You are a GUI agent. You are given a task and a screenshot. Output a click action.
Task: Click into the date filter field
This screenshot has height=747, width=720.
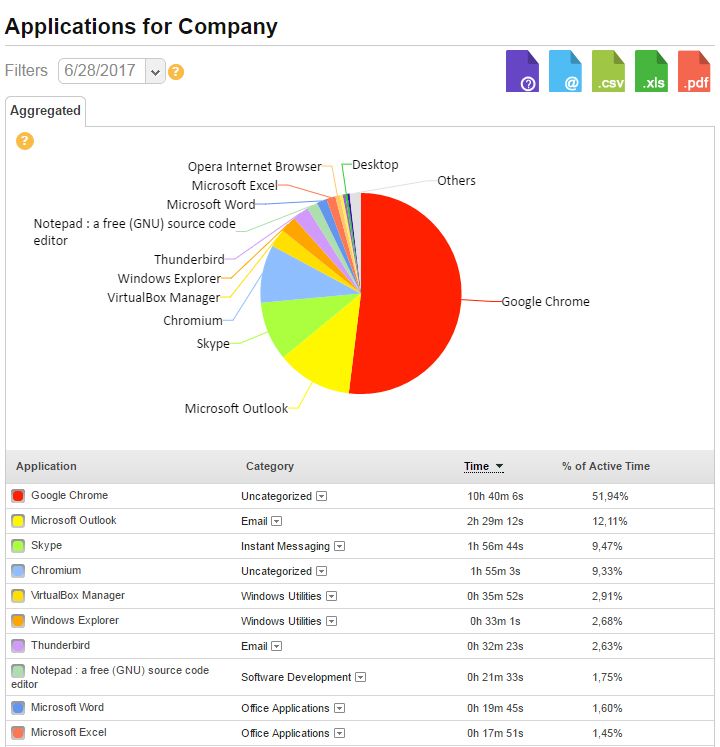tap(102, 71)
